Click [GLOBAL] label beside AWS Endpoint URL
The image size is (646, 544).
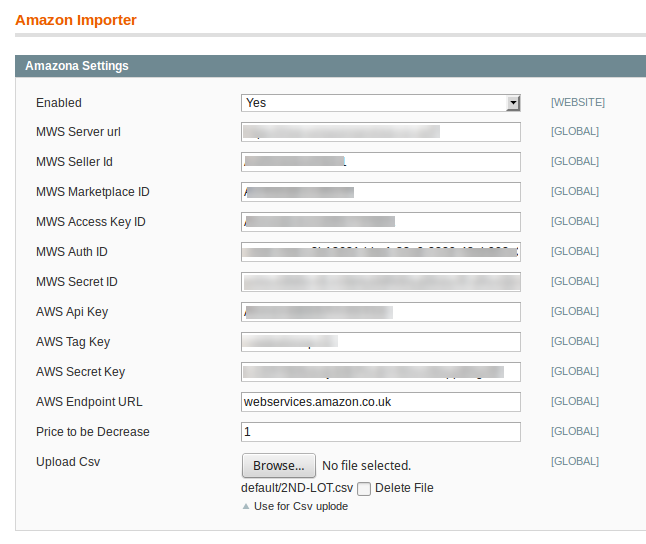[575, 401]
